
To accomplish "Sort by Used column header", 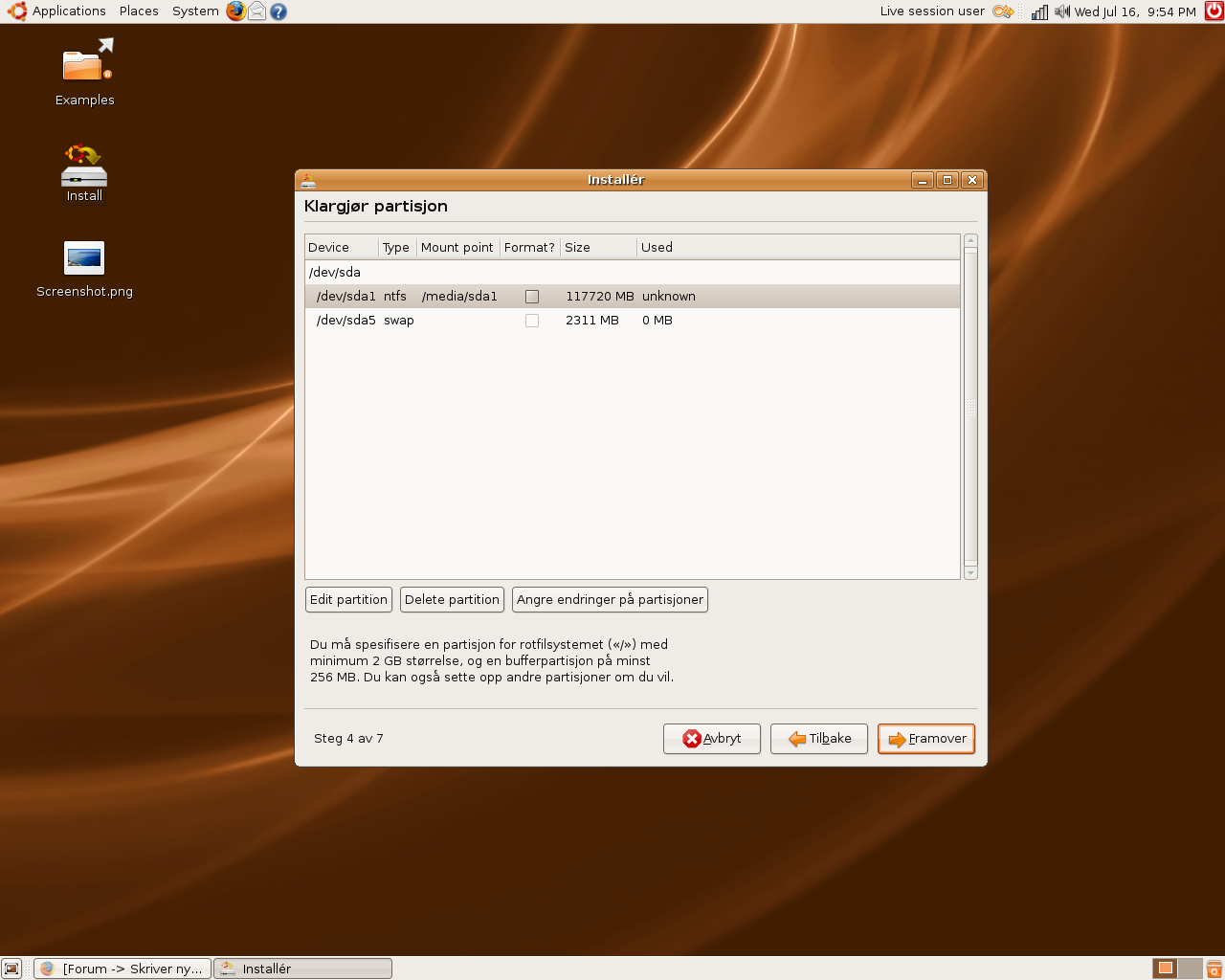I will coord(798,247).
